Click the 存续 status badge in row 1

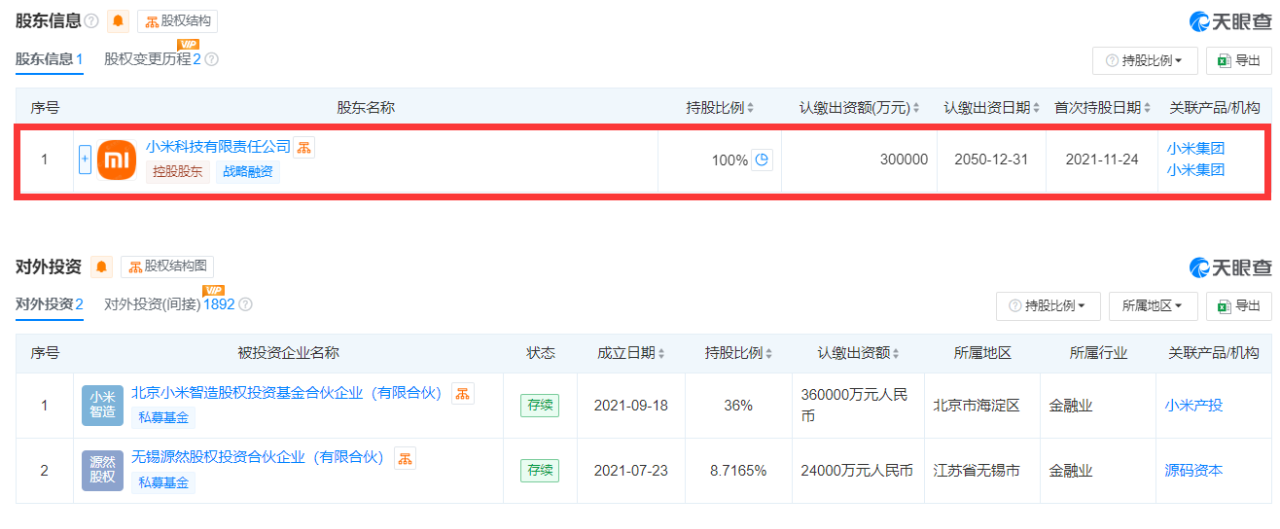pos(540,405)
